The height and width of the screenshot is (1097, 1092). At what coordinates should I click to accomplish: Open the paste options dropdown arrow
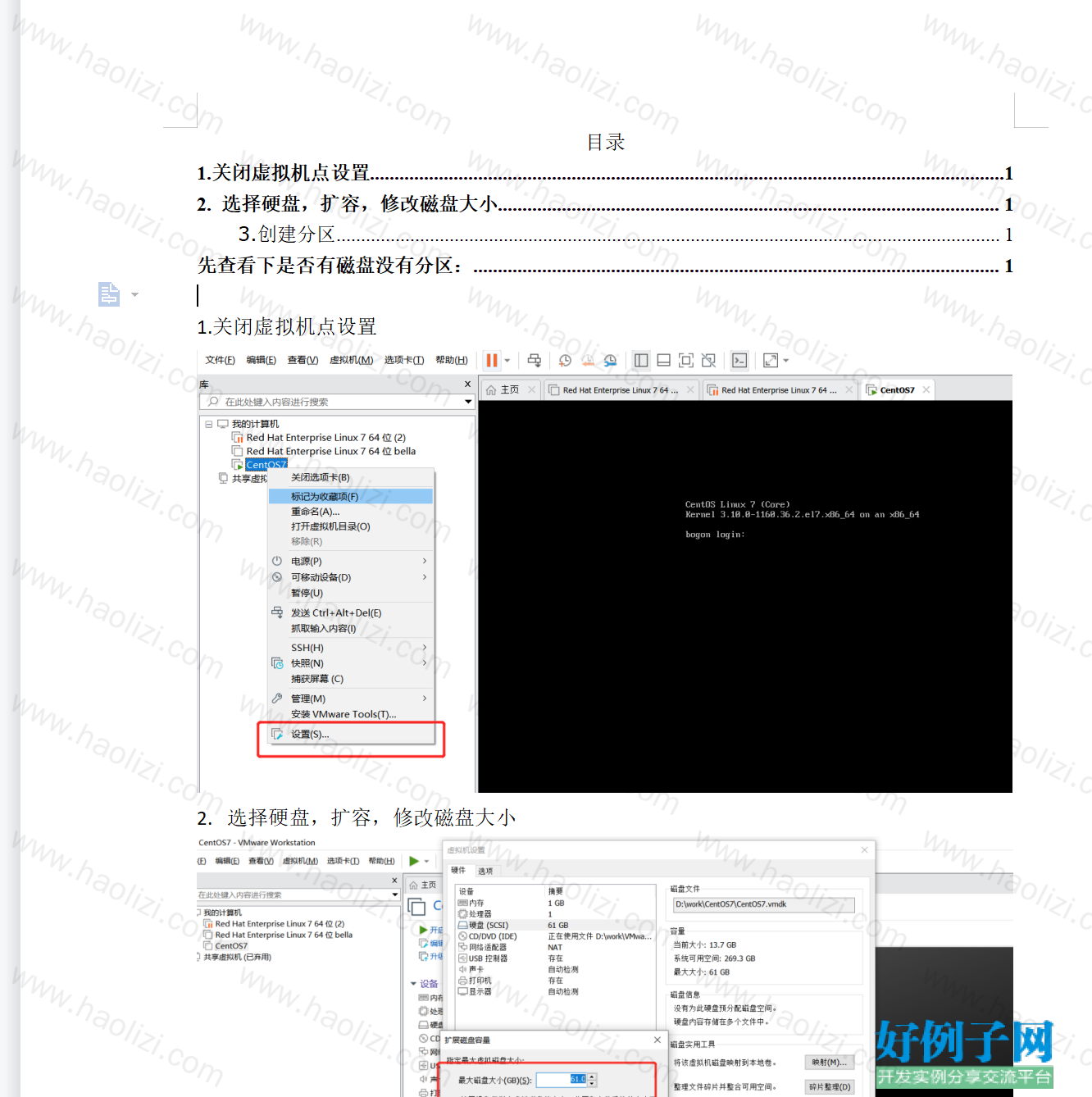(134, 294)
